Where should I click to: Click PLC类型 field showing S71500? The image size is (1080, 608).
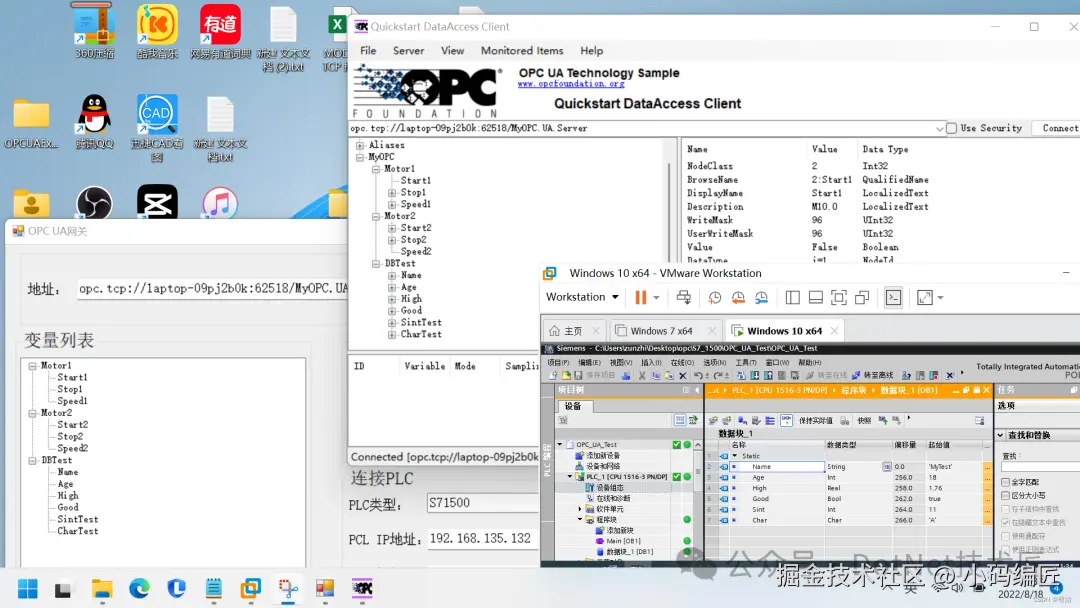click(483, 503)
